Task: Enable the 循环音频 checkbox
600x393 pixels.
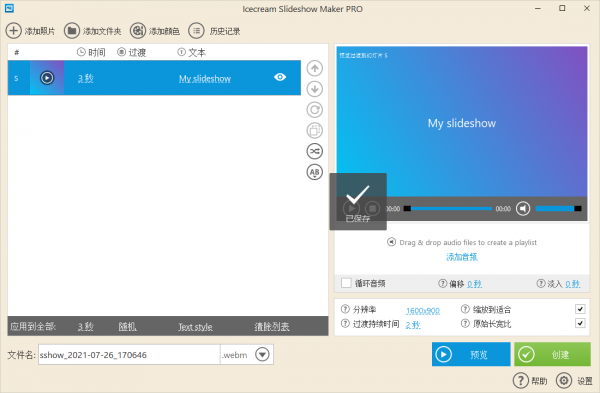Action: click(346, 283)
